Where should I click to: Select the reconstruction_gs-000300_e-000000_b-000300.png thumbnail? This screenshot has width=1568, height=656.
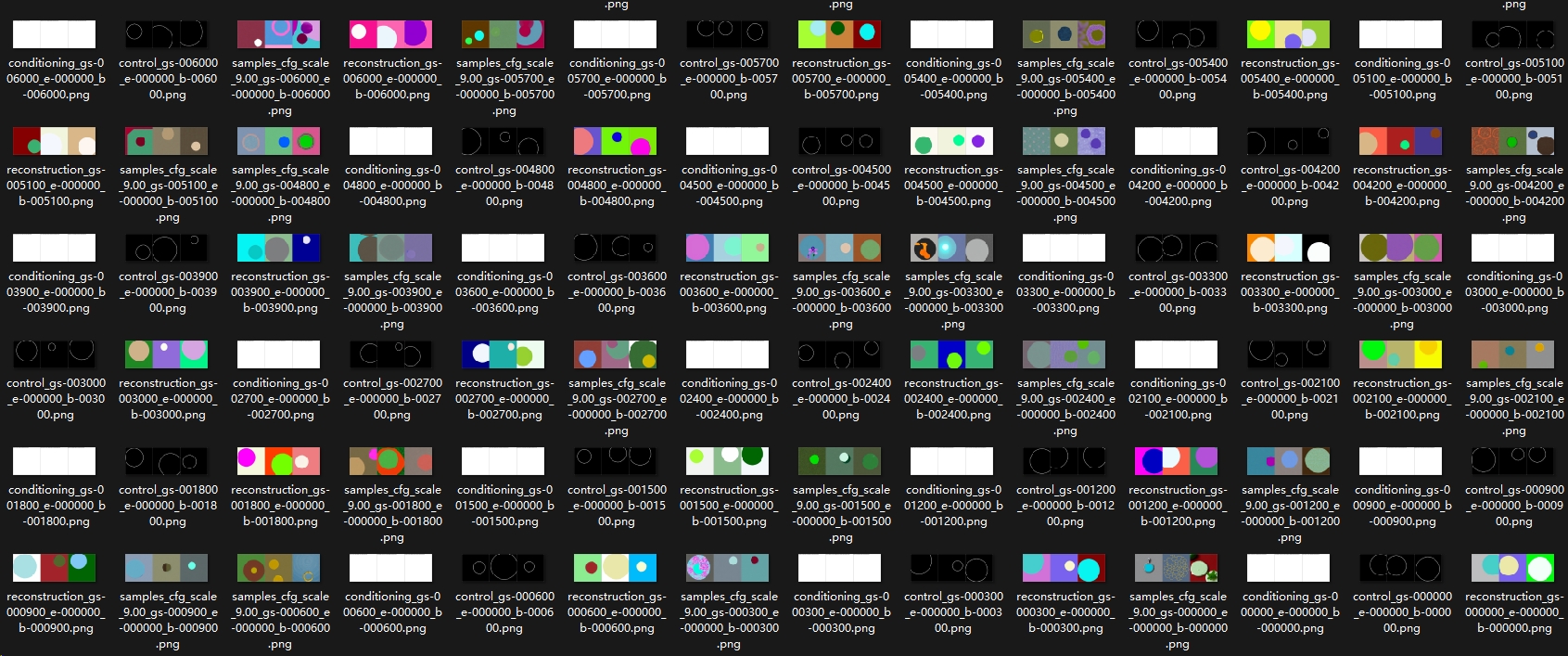point(1064,568)
